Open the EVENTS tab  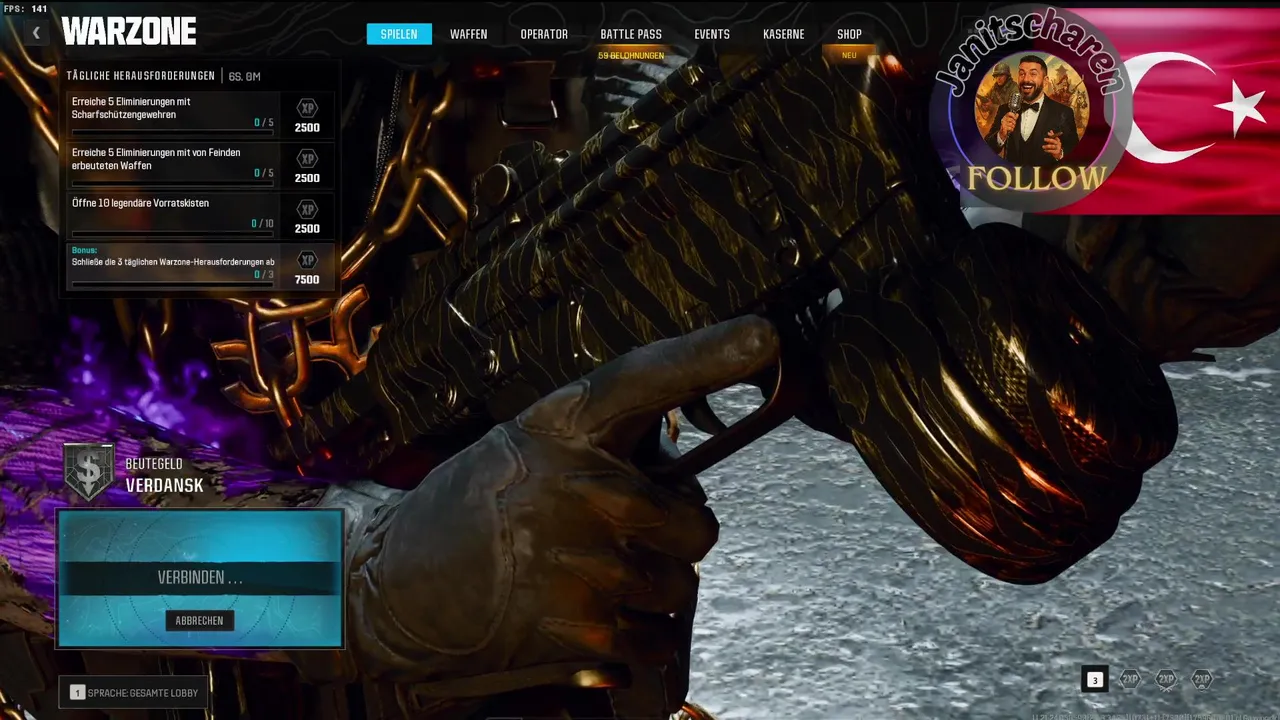(x=712, y=34)
